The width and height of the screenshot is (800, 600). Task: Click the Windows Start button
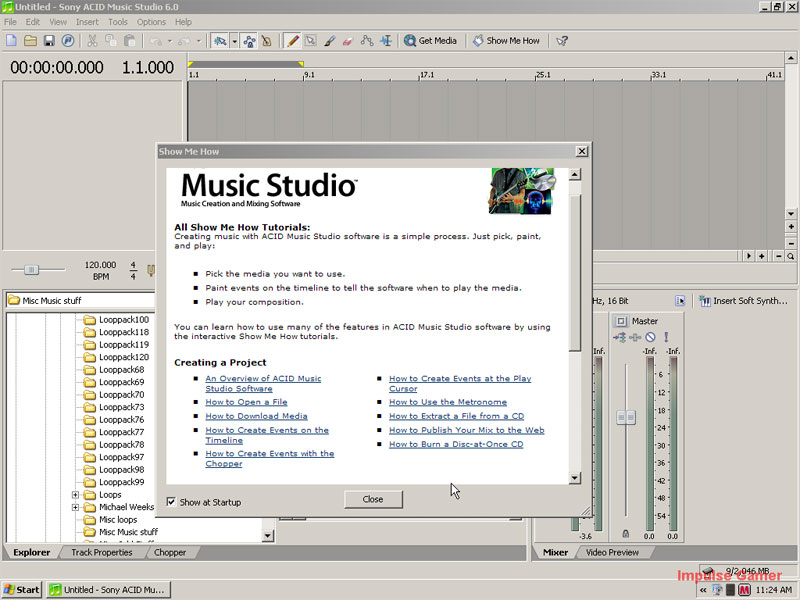(21, 590)
